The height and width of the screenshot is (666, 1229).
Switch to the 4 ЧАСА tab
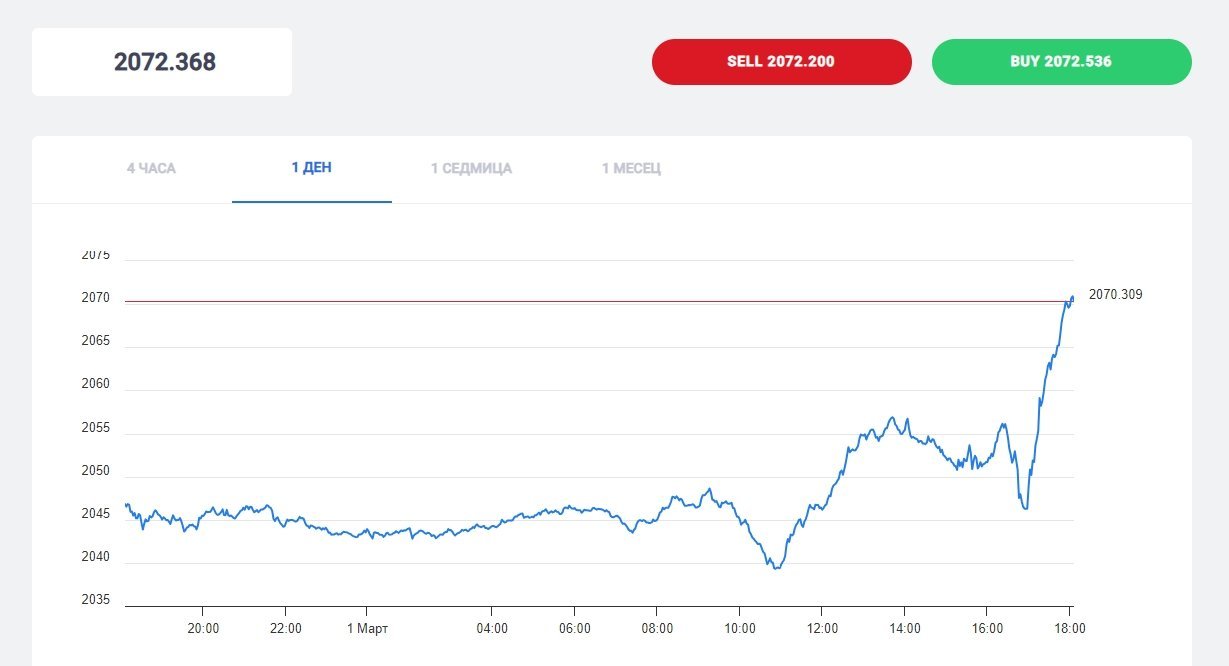[151, 168]
